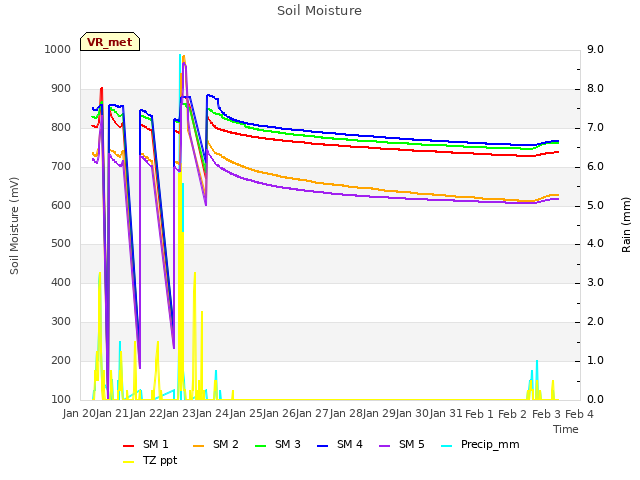640x480 pixels.
Task: Select the SM 5 legend label
Action: point(412,444)
